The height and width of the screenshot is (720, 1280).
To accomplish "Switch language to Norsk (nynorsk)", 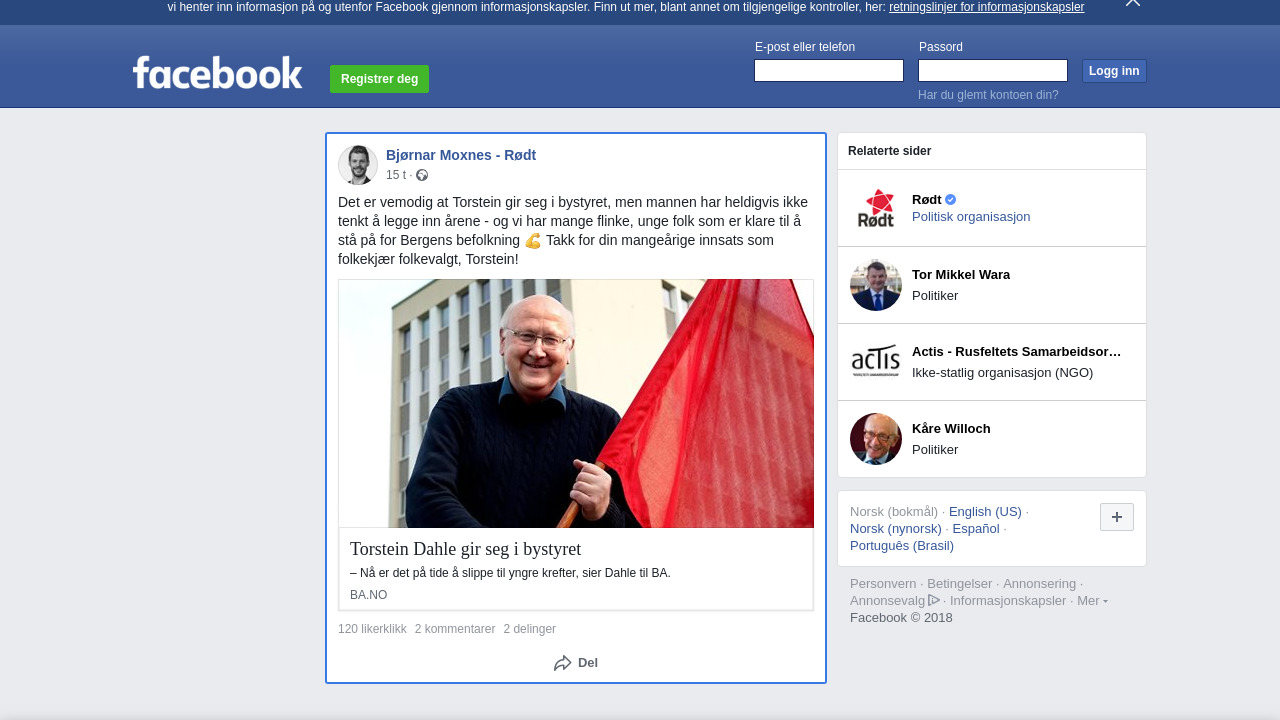I will pyautogui.click(x=896, y=529).
